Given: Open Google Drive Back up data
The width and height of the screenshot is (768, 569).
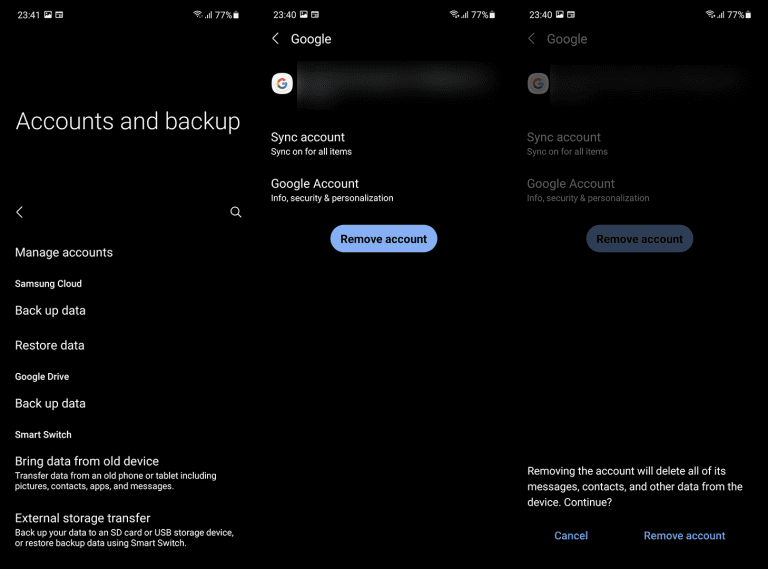Looking at the screenshot, I should (x=50, y=404).
